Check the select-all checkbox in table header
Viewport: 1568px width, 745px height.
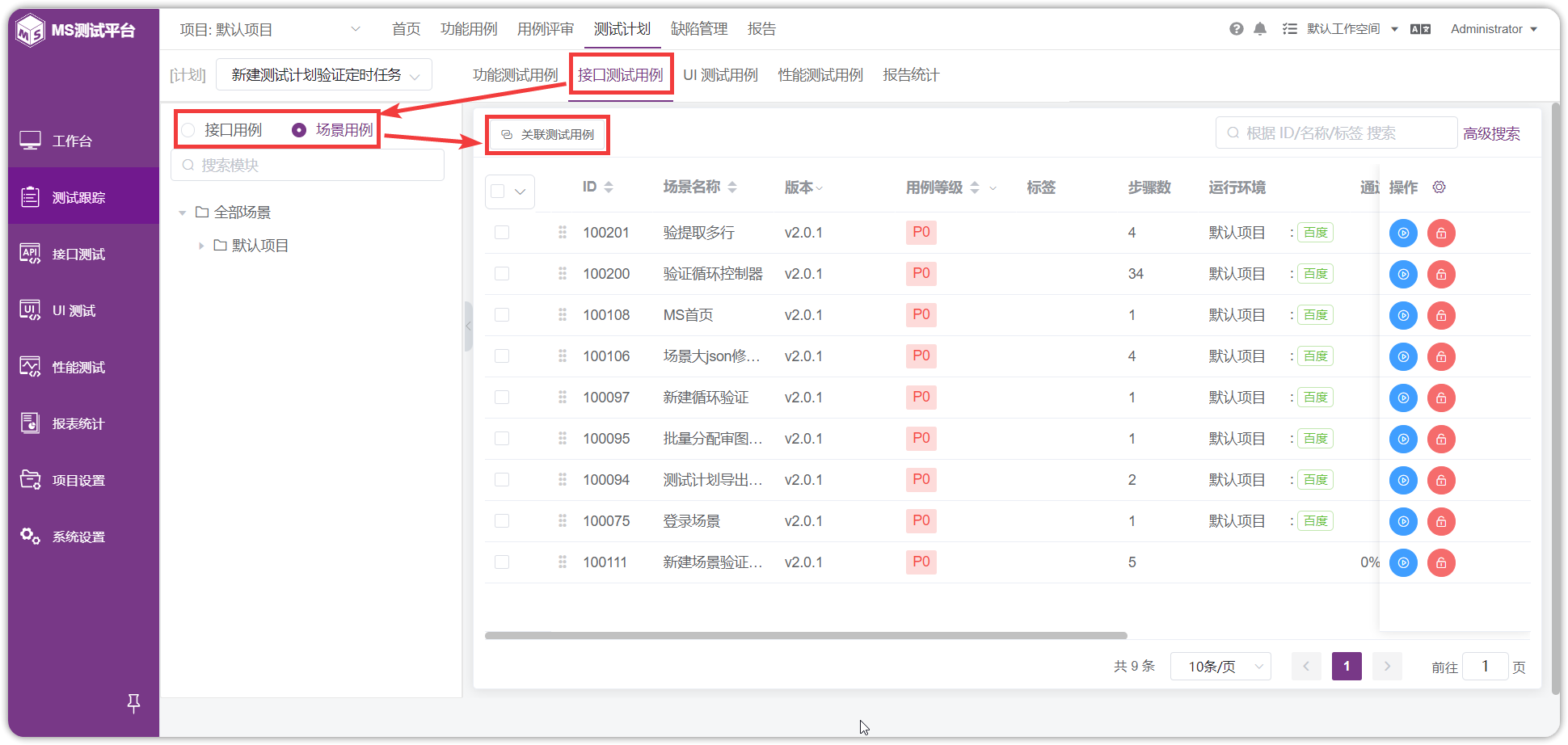[498, 191]
